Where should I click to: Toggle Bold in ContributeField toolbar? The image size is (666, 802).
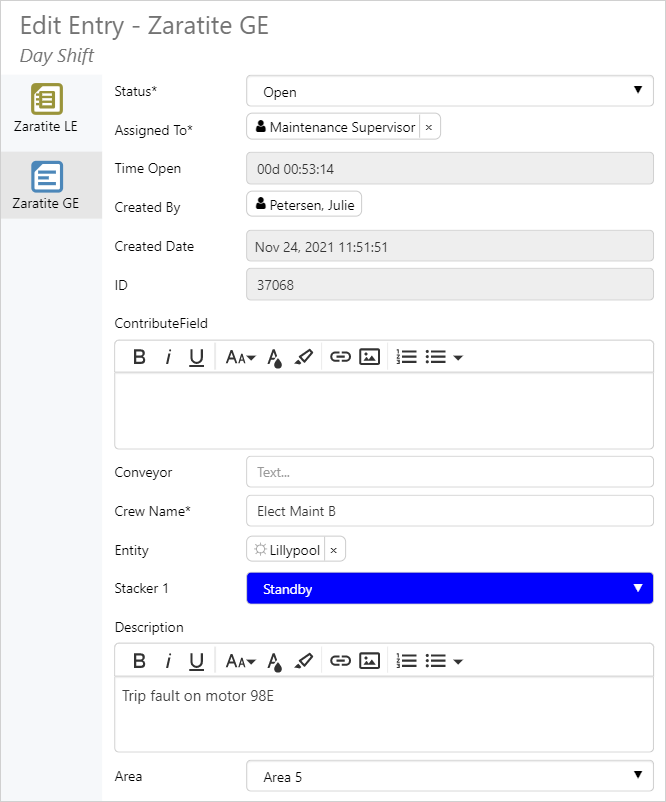(x=140, y=357)
